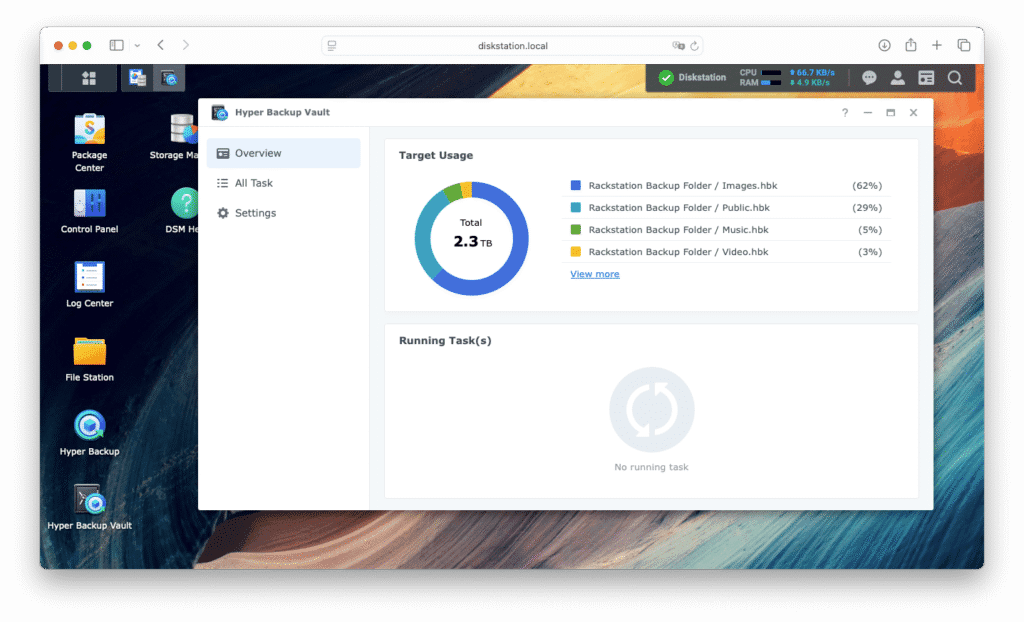This screenshot has height=622, width=1024.
Task: Open the DSM user options icon
Action: click(898, 78)
